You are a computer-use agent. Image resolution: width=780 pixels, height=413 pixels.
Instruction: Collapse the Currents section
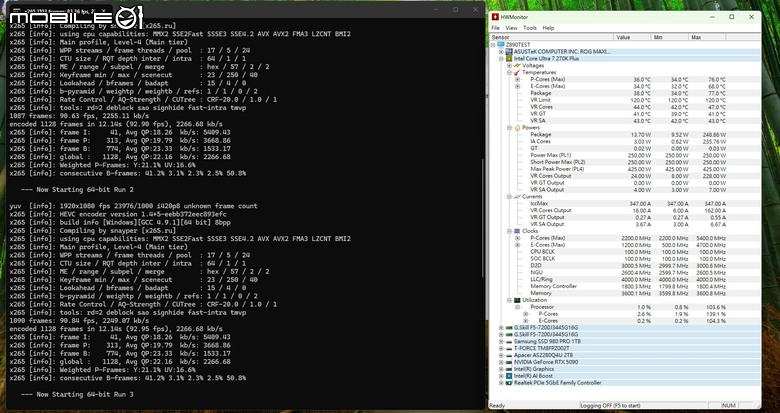tap(509, 197)
